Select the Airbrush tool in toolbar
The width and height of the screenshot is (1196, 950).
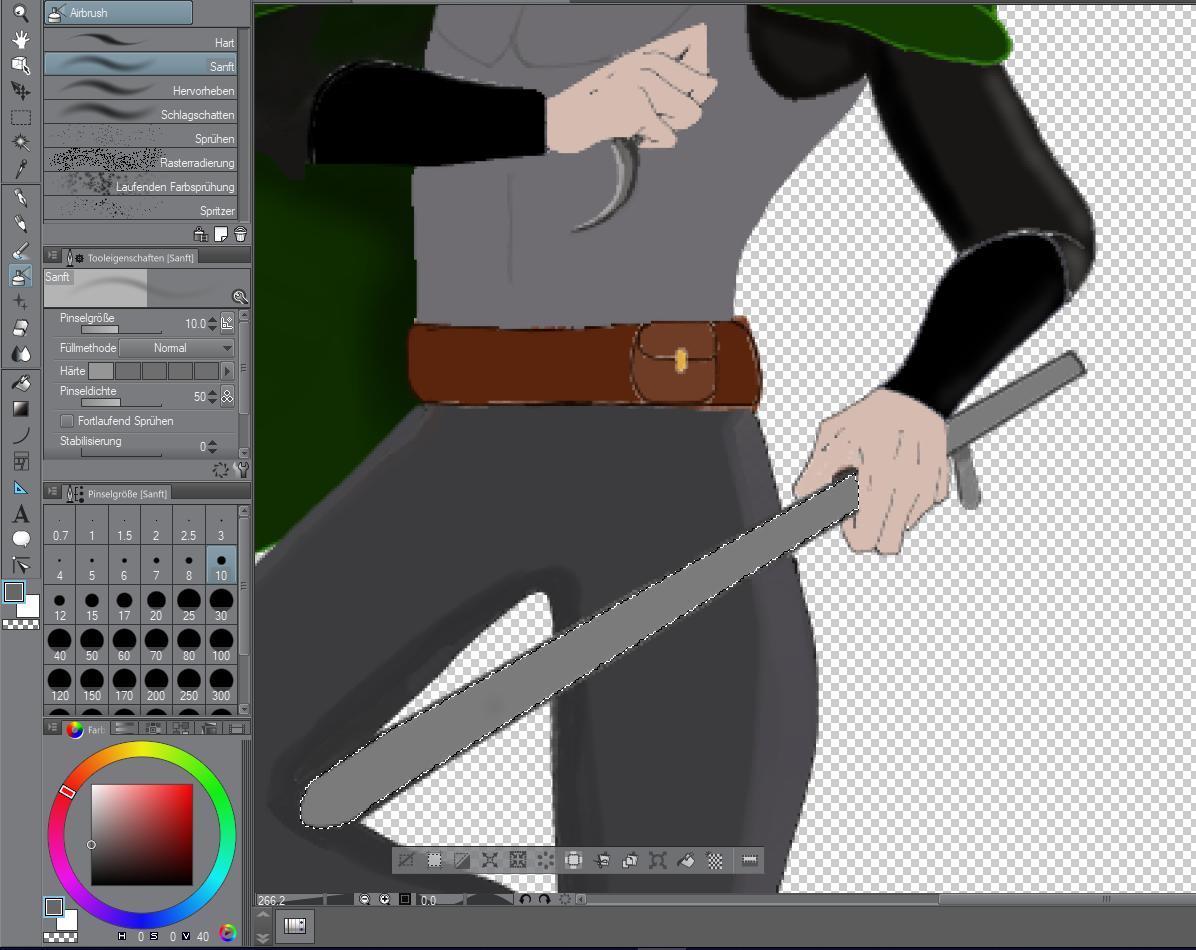click(x=21, y=276)
